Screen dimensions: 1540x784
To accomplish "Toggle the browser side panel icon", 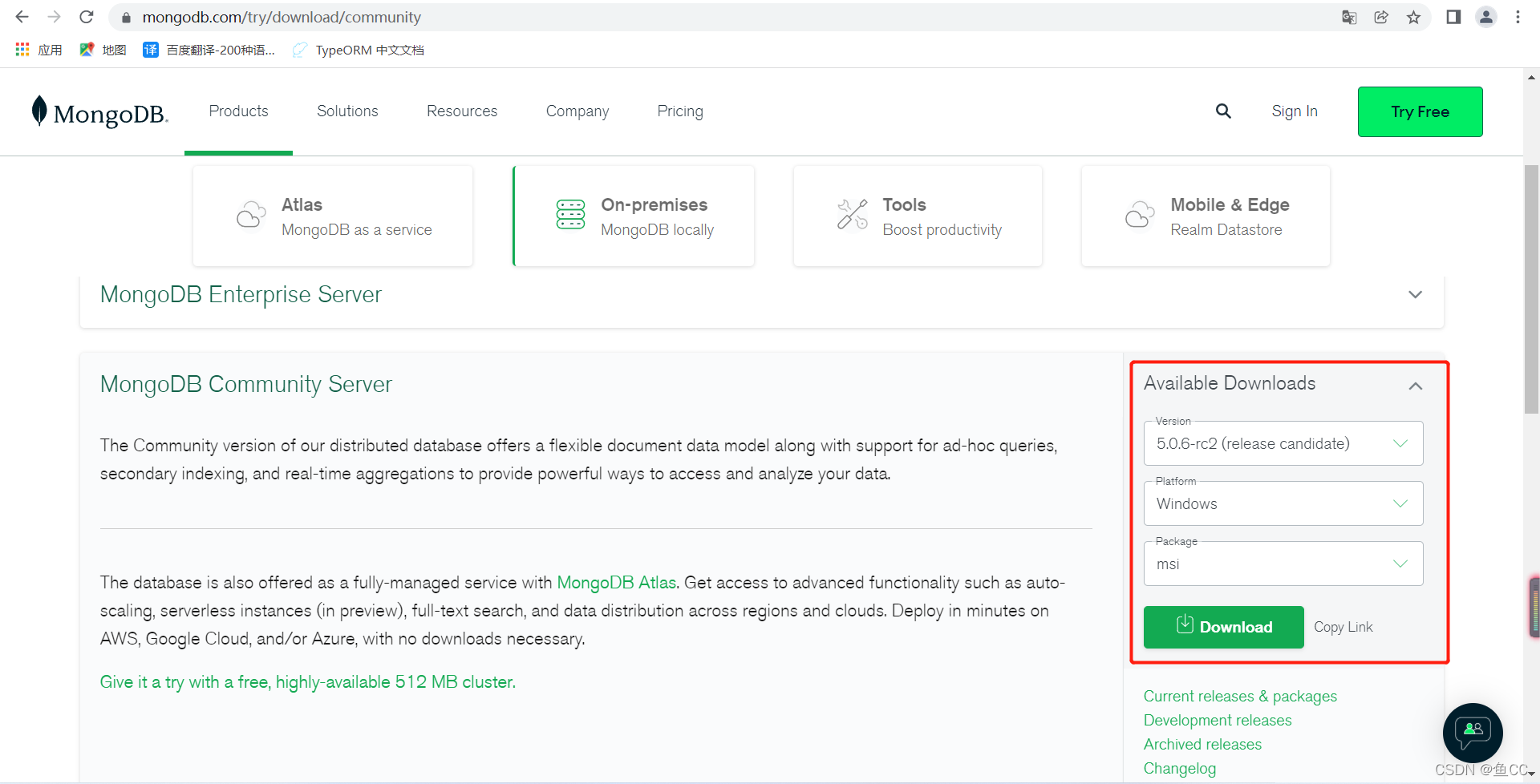I will click(1453, 18).
